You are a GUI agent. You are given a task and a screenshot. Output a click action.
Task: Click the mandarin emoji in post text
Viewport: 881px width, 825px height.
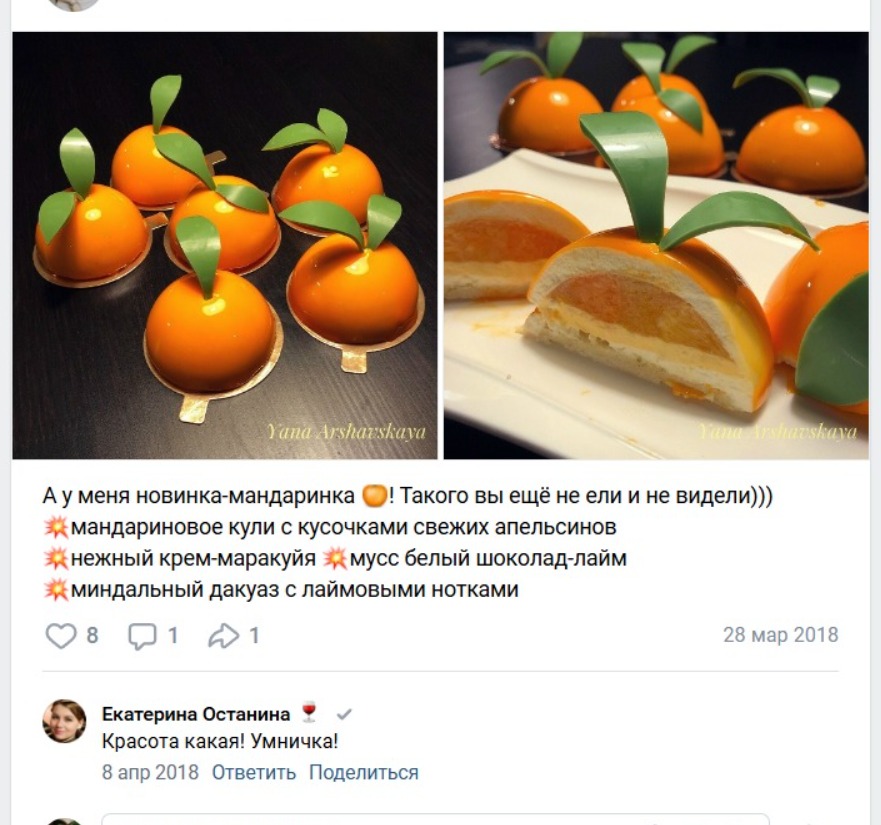click(374, 496)
